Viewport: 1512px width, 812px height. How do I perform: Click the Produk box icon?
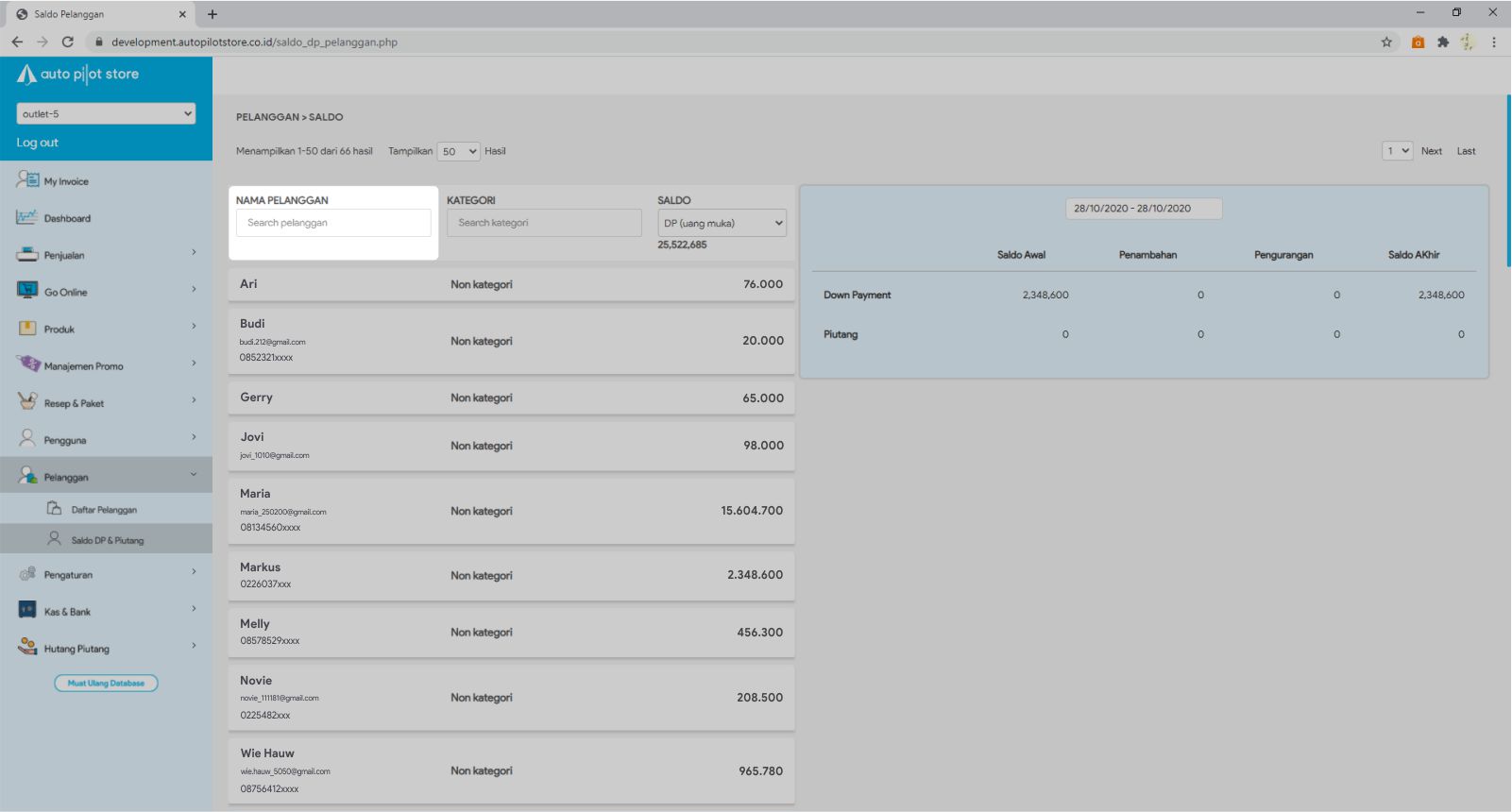[x=27, y=329]
